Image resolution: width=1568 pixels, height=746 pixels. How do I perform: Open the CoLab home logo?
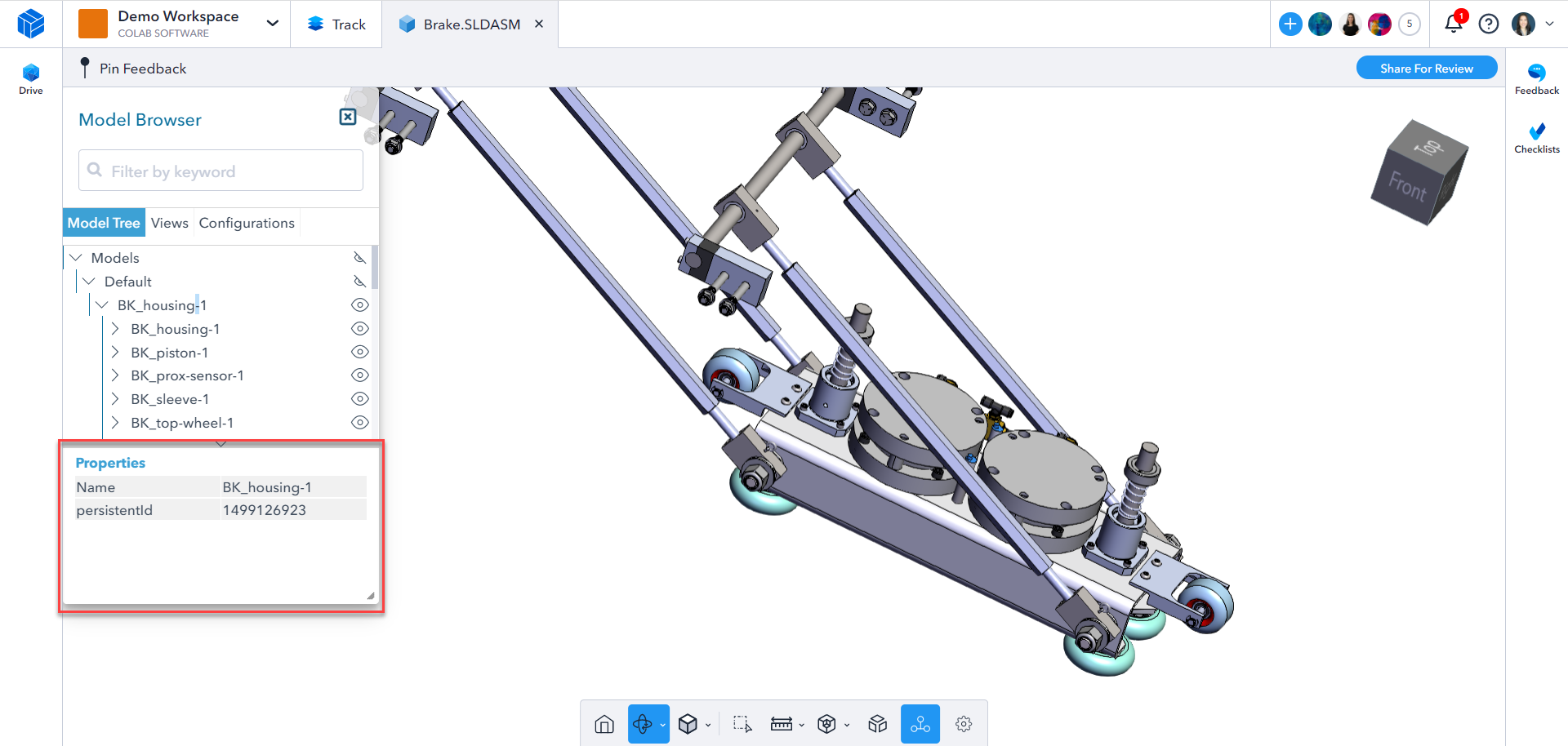pos(31,24)
